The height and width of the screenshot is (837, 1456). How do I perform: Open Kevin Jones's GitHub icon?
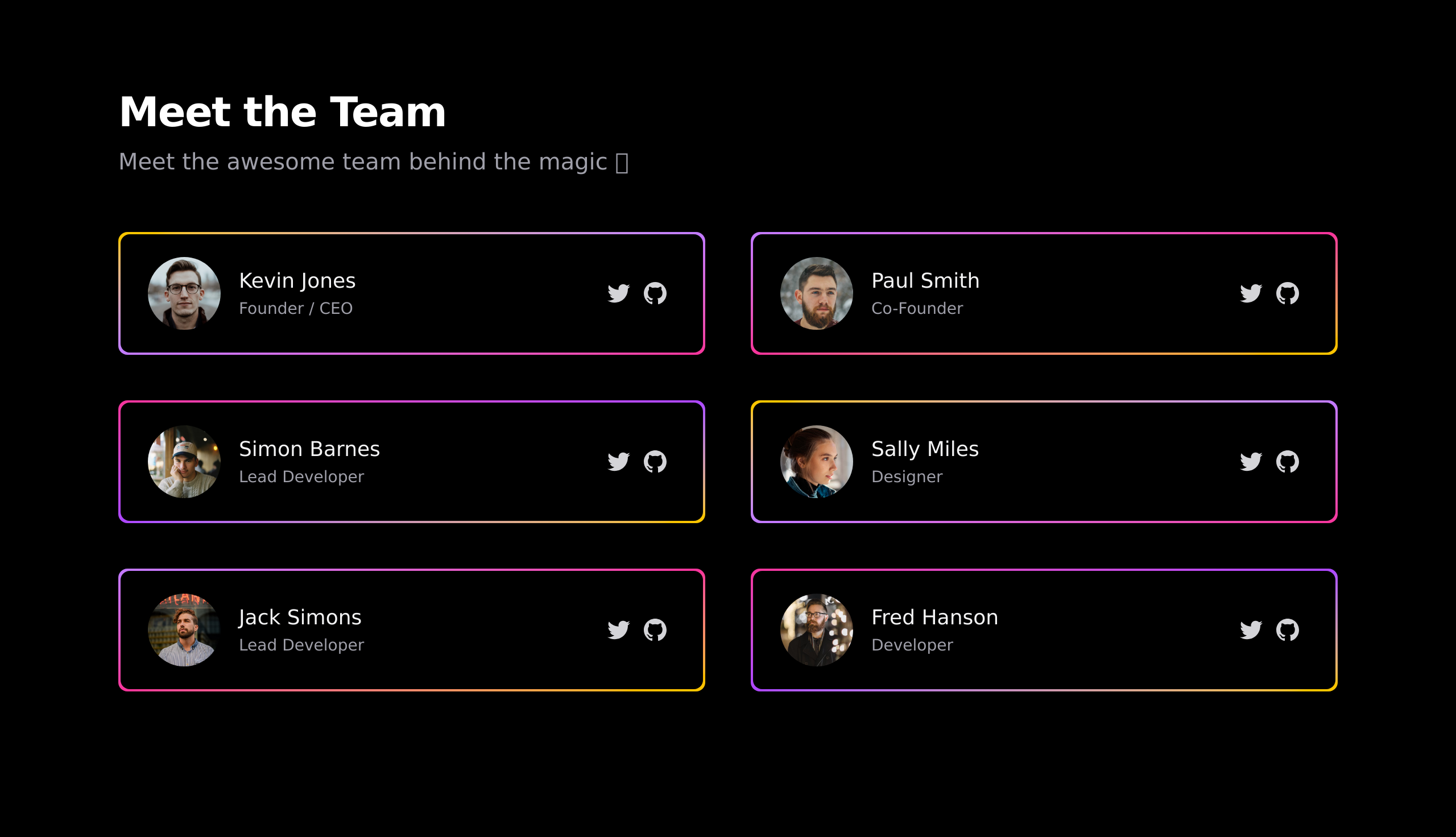655,293
